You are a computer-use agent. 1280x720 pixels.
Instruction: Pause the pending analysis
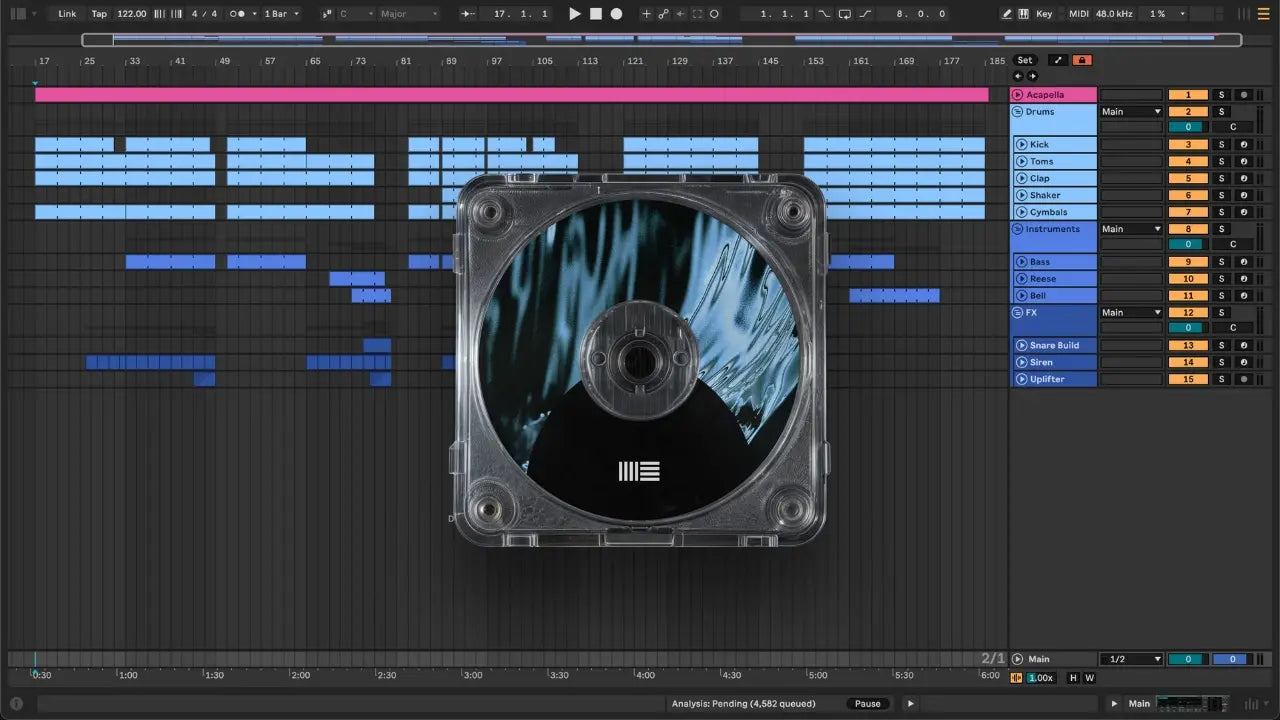(x=867, y=704)
